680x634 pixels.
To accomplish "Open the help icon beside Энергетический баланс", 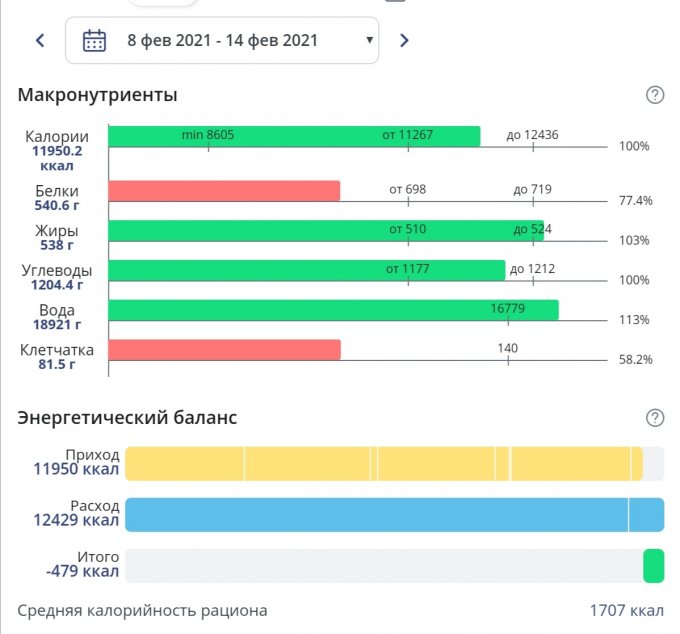I will (x=655, y=417).
